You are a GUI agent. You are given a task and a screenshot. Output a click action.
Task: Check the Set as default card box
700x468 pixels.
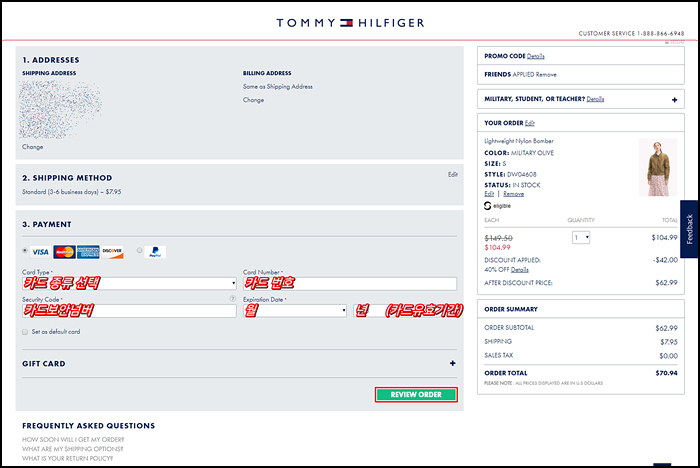(x=25, y=332)
